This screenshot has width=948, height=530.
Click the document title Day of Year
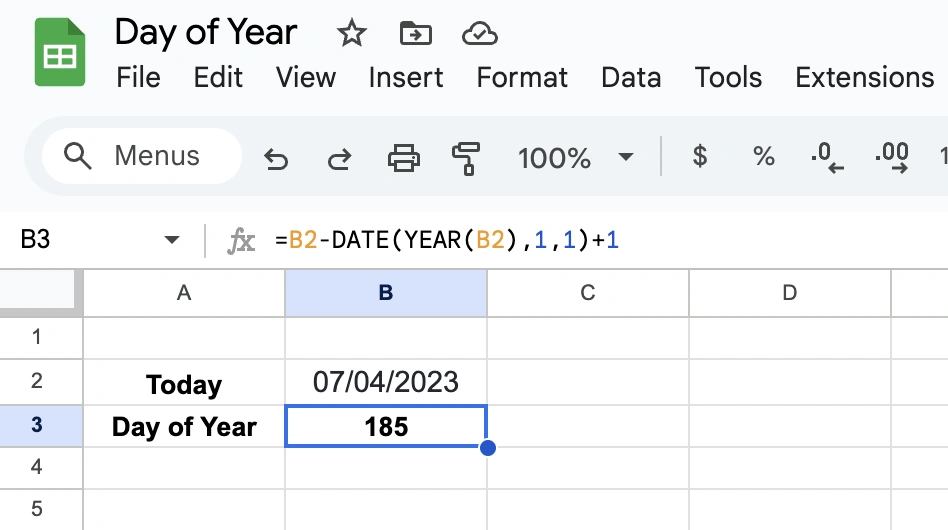pyautogui.click(x=206, y=32)
